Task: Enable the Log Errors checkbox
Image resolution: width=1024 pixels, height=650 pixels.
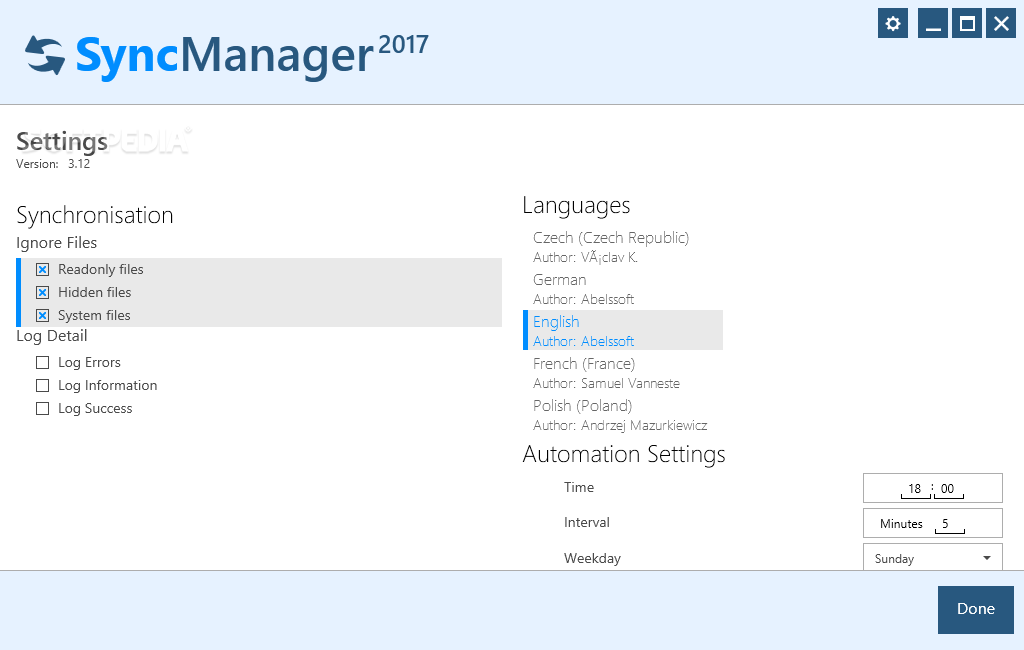Action: (x=42, y=363)
